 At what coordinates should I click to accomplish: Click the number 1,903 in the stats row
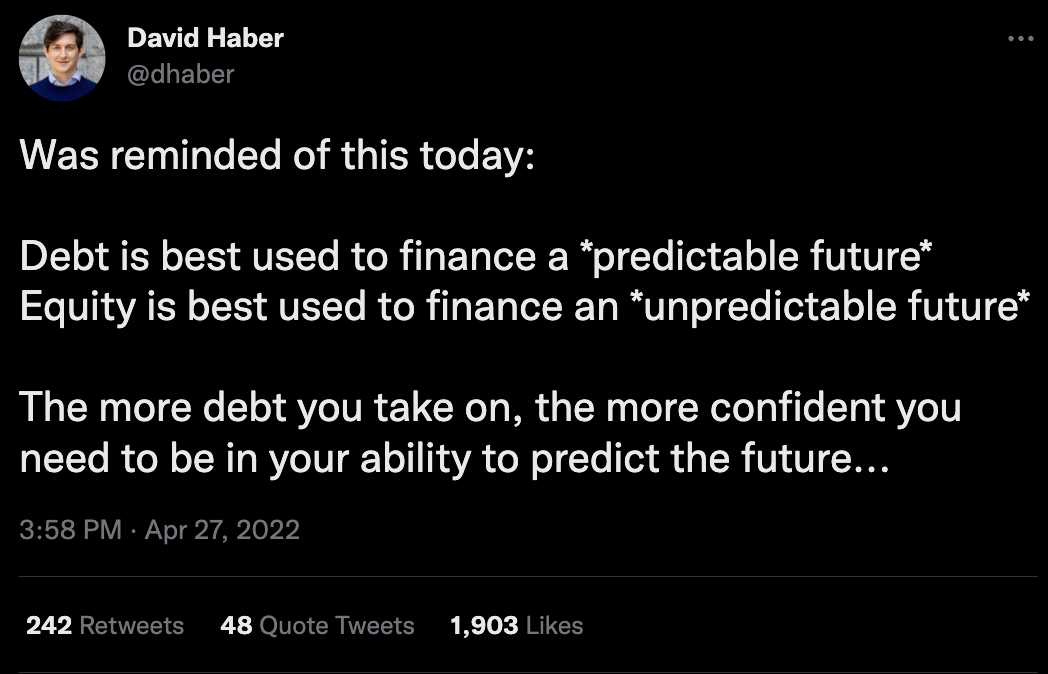point(484,625)
